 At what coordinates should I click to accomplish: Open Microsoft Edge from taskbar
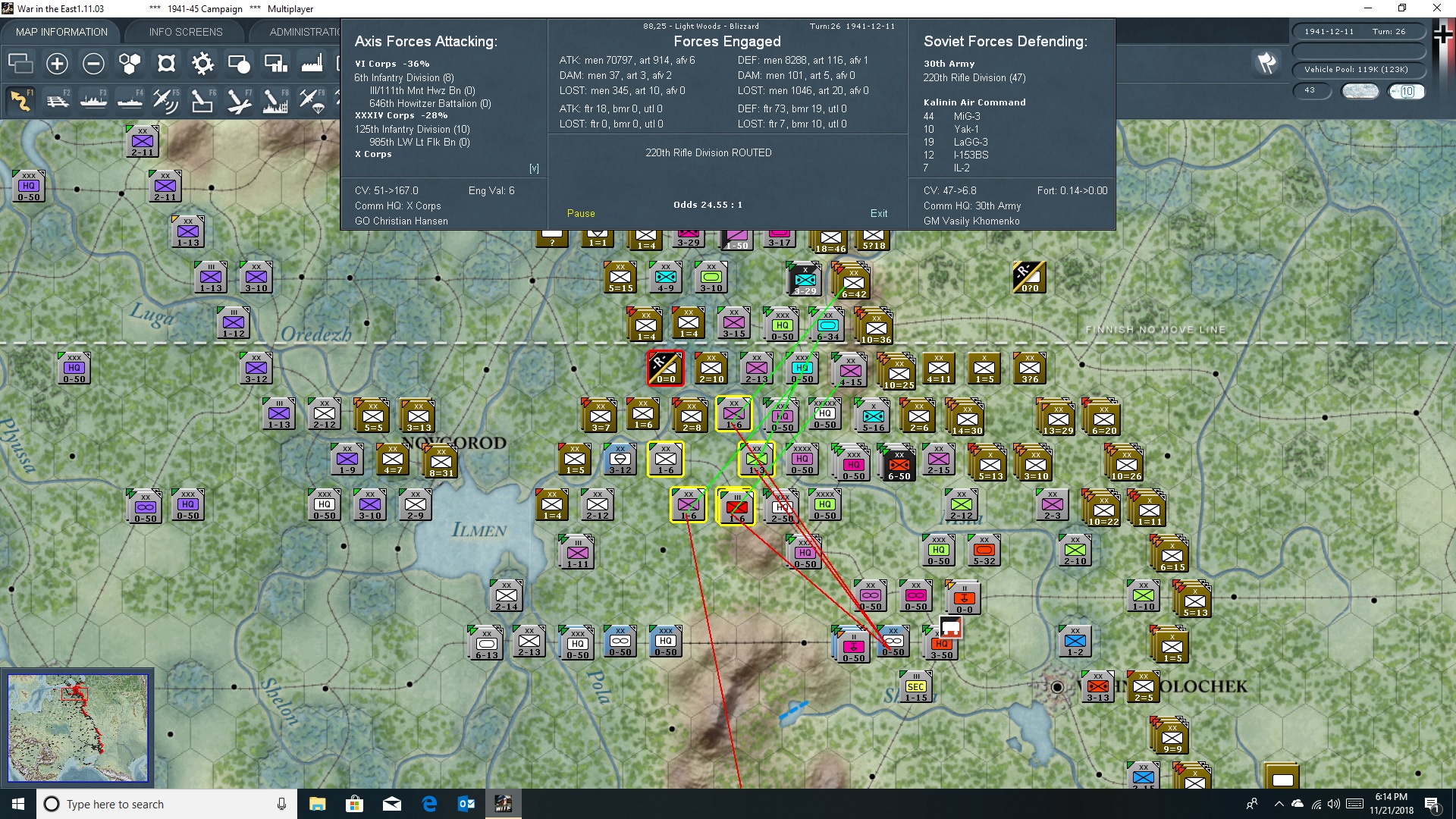(429, 804)
